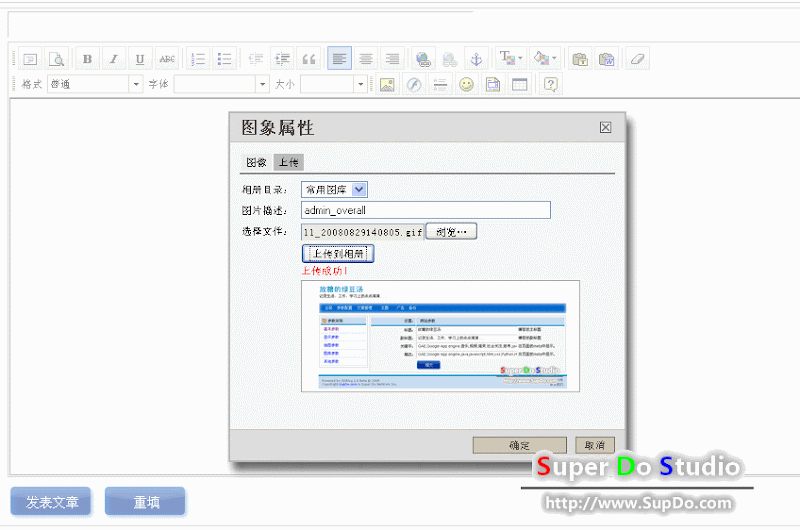Insert a bulleted list

click(x=224, y=59)
